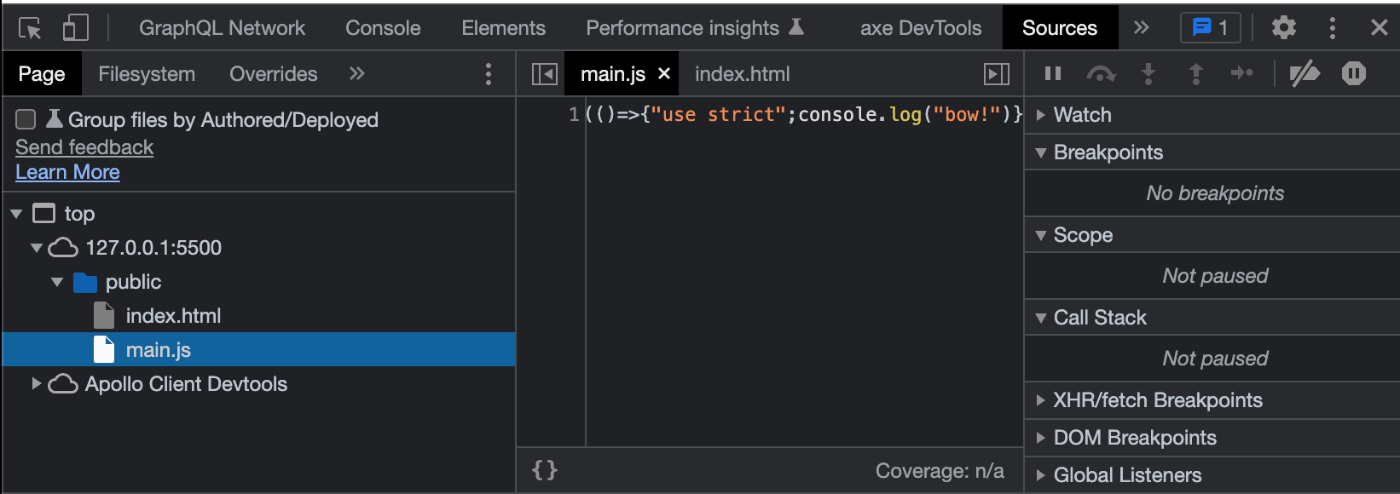Hide the navigator sidebar
The height and width of the screenshot is (494, 1400).
coord(544,74)
